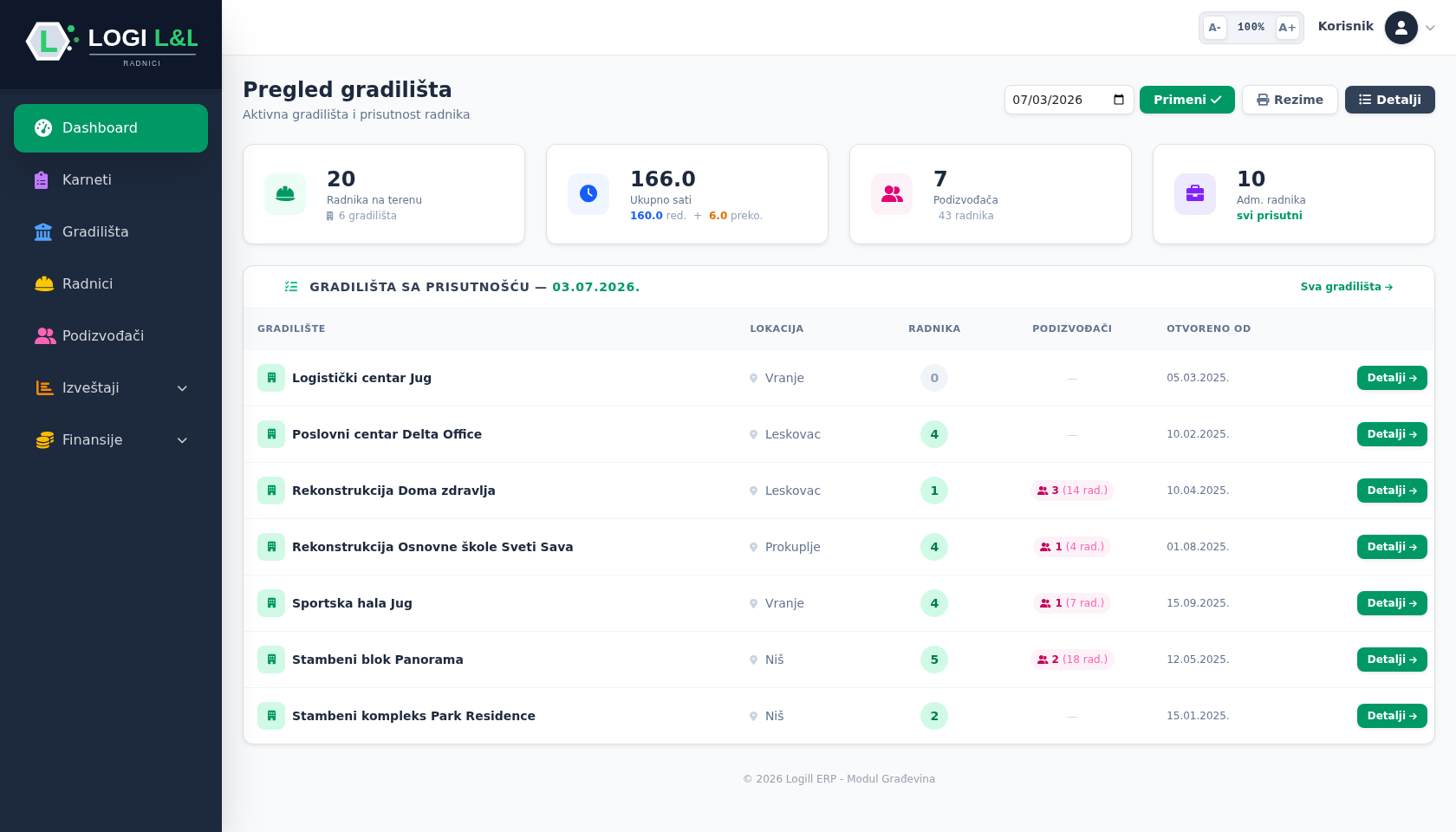Viewport: 1456px width, 832px height.
Task: Open Dashboard from the sidebar
Action: tap(111, 128)
